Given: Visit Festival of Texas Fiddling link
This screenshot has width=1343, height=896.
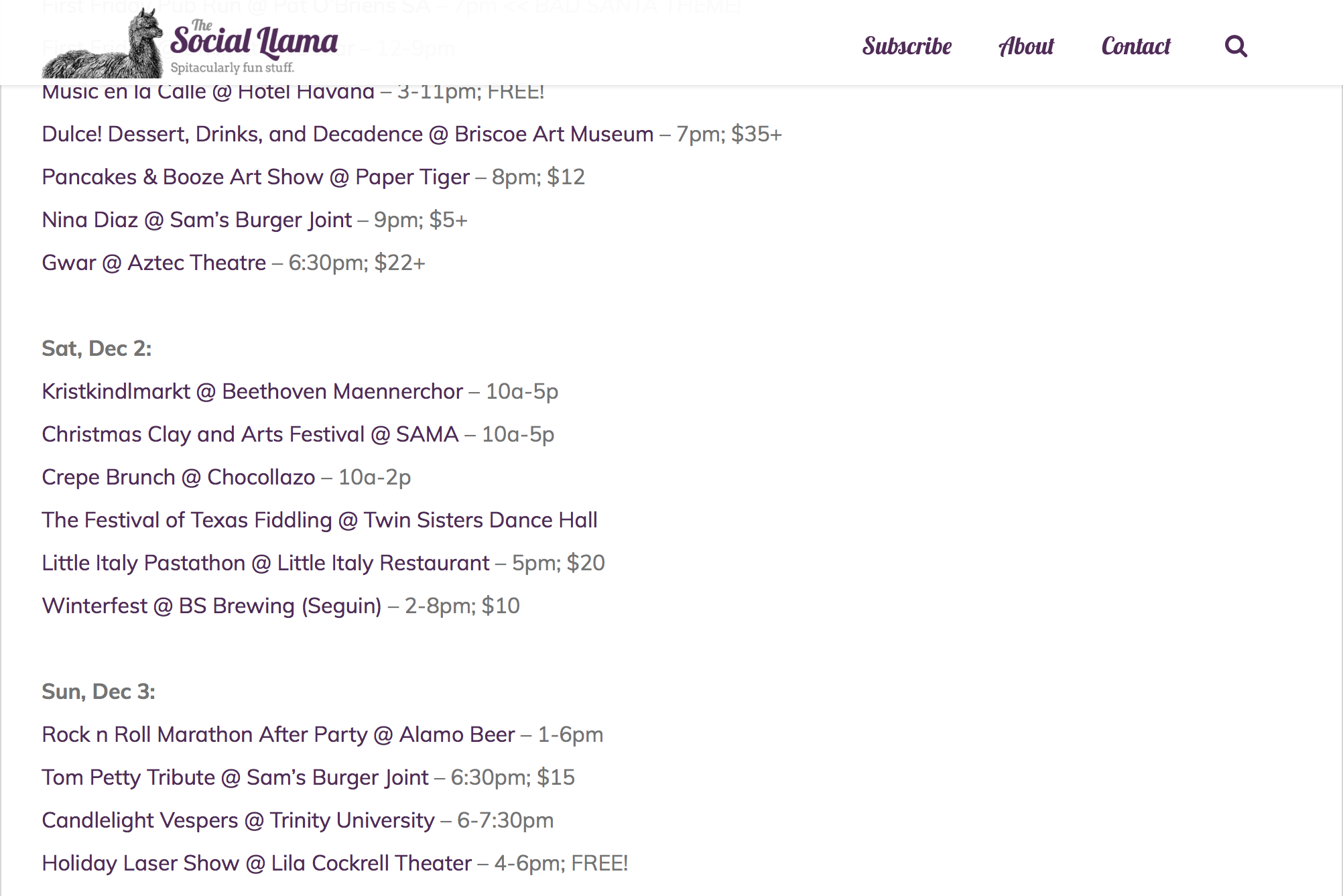Looking at the screenshot, I should pos(319,520).
